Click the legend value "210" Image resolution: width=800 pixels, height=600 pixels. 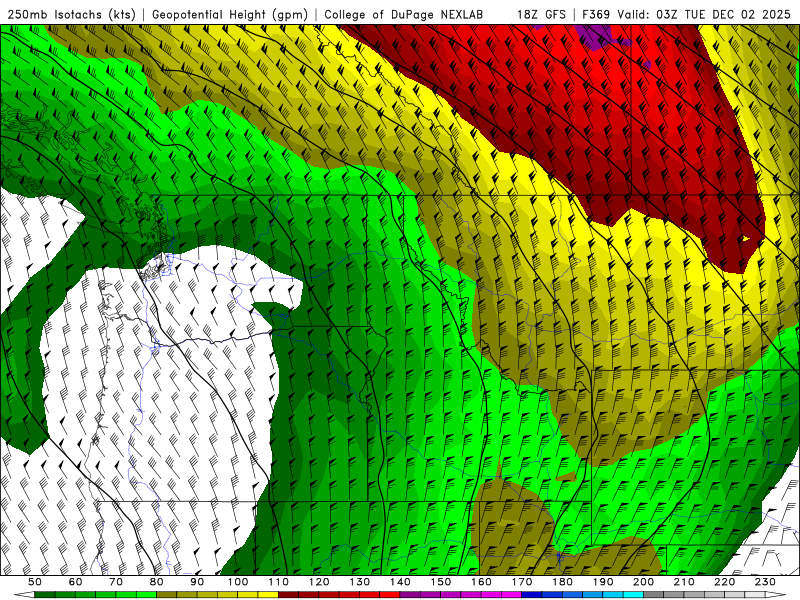point(684,582)
